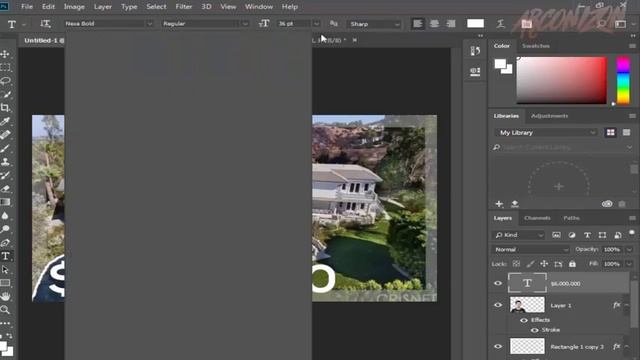Viewport: 640px width, 360px height.
Task: Left align text in options bar
Action: [418, 24]
